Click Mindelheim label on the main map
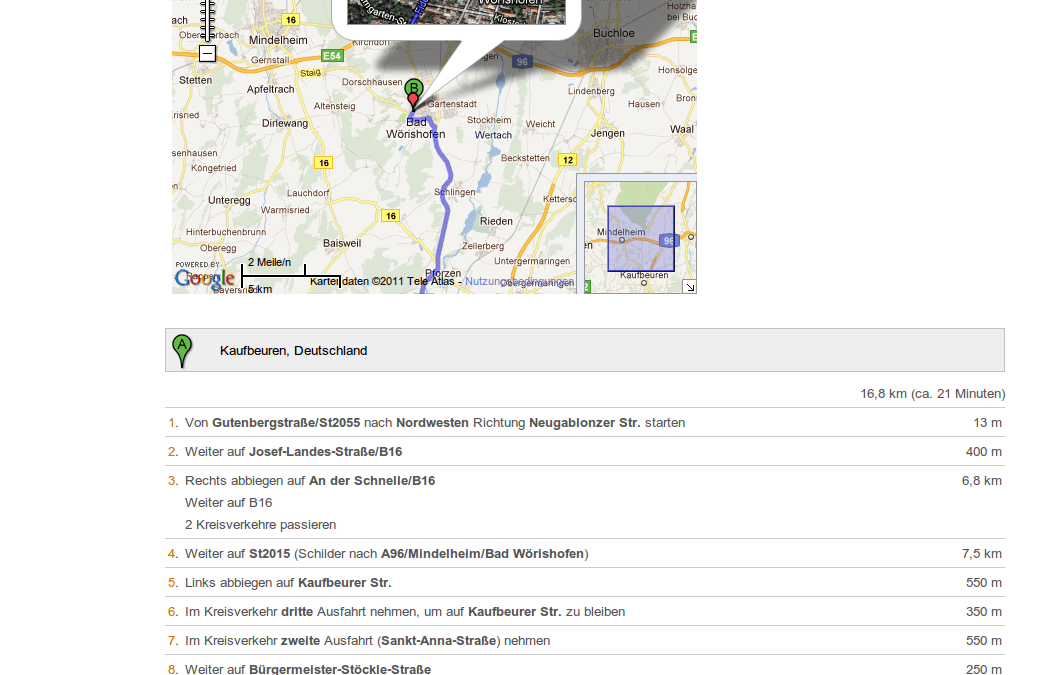The width and height of the screenshot is (1050, 675). pos(278,40)
